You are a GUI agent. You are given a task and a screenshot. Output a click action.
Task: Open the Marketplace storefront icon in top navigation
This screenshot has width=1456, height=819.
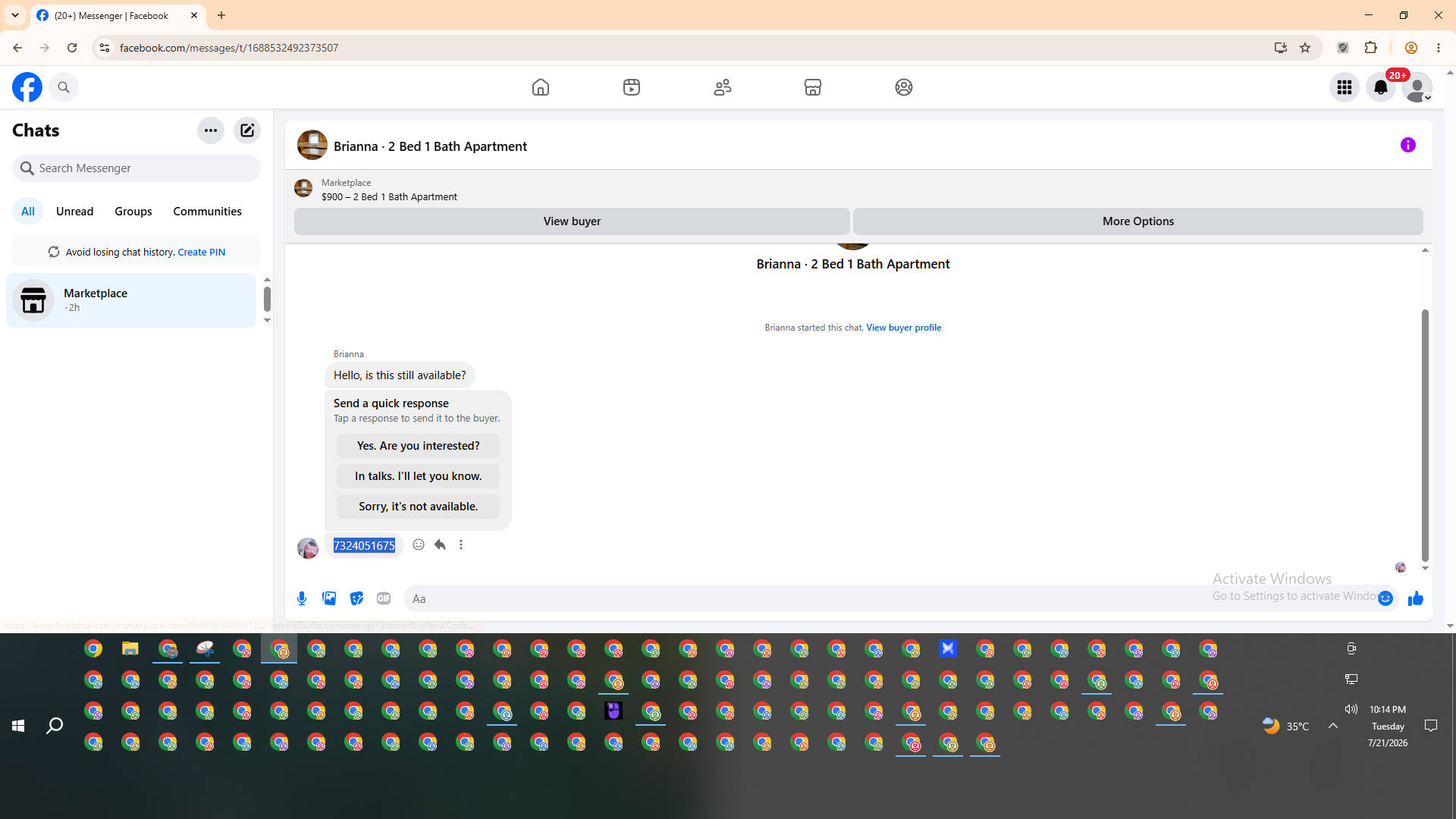pos(813,87)
